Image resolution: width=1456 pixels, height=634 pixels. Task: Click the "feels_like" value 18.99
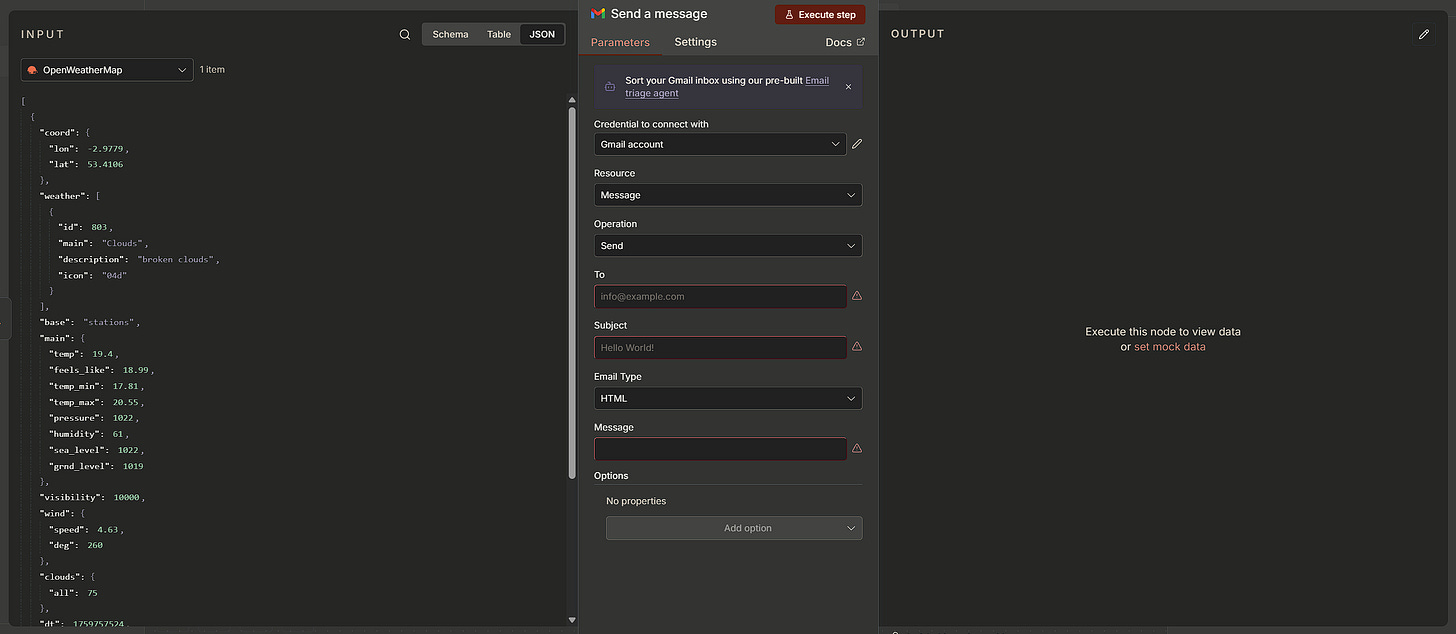135,370
